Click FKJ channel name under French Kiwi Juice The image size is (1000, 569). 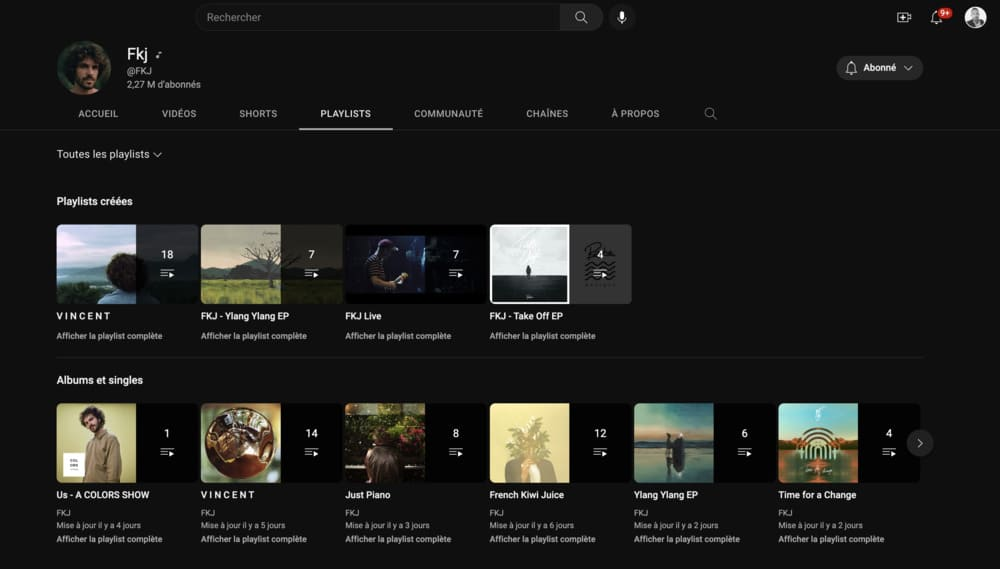click(497, 513)
